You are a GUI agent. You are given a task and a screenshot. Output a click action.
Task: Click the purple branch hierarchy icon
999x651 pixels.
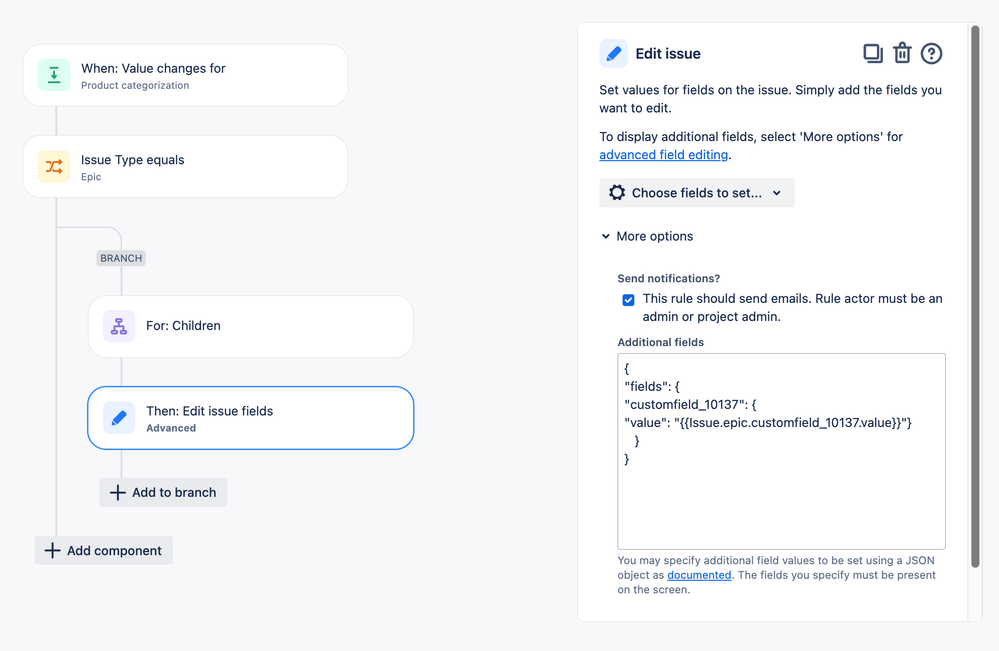coord(119,326)
